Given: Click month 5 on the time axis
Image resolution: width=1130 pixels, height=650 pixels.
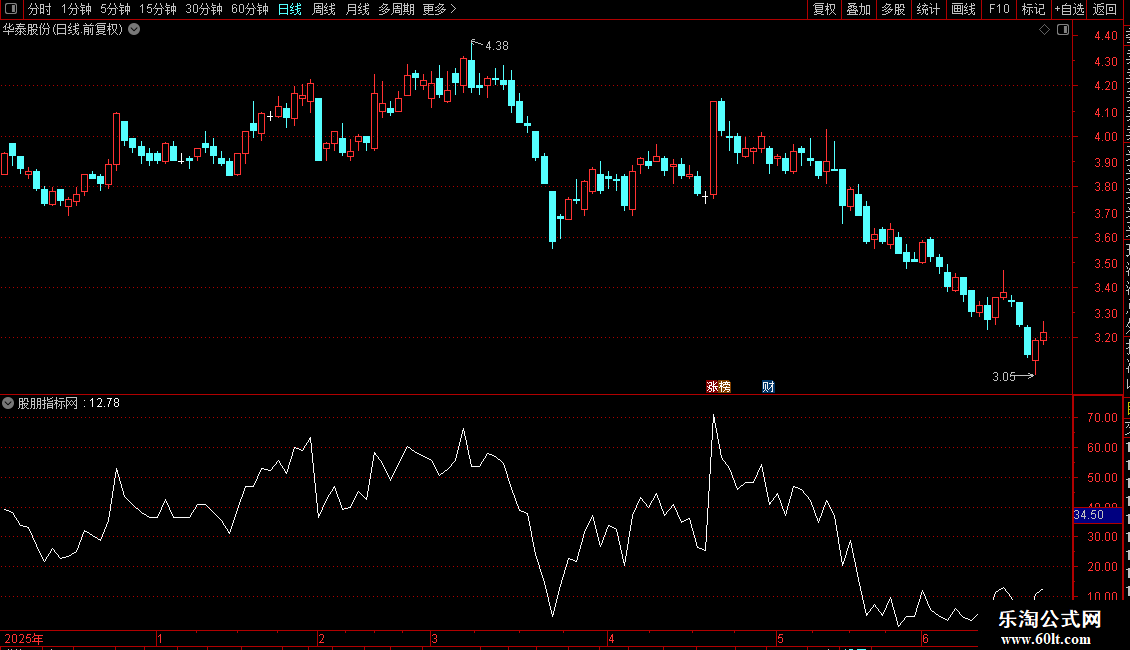Looking at the screenshot, I should click(780, 638).
